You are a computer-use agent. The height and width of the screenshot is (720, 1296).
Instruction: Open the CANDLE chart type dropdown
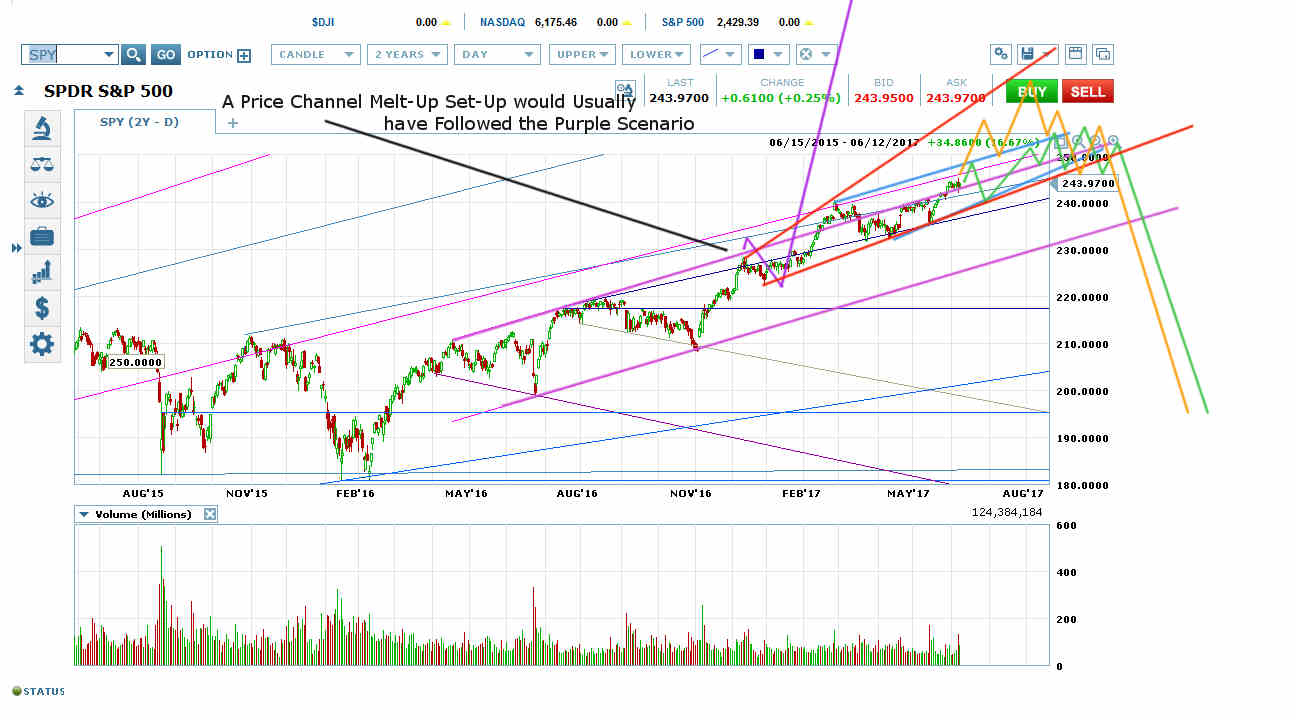pyautogui.click(x=315, y=55)
